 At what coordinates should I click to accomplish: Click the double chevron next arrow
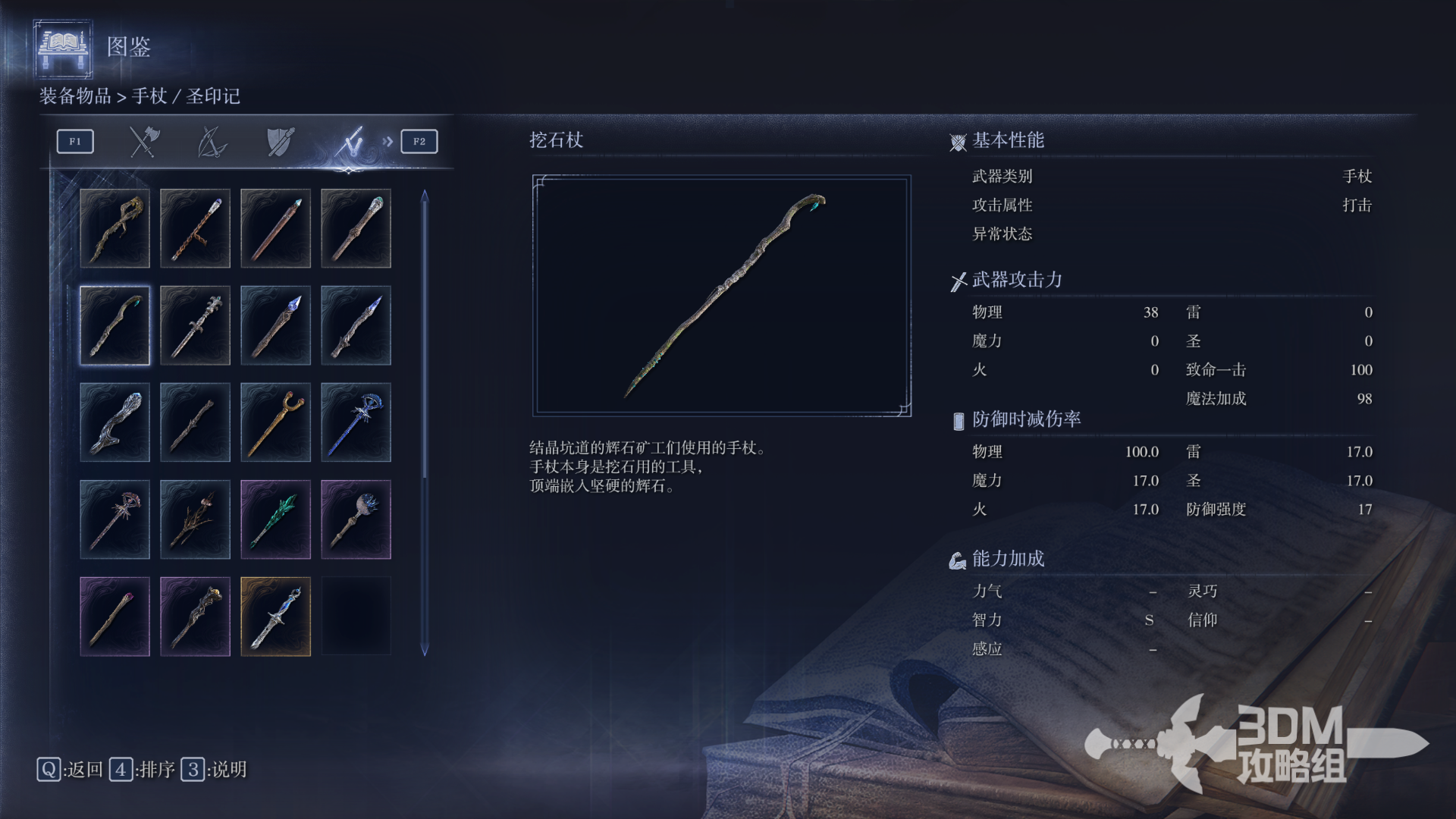(x=388, y=142)
